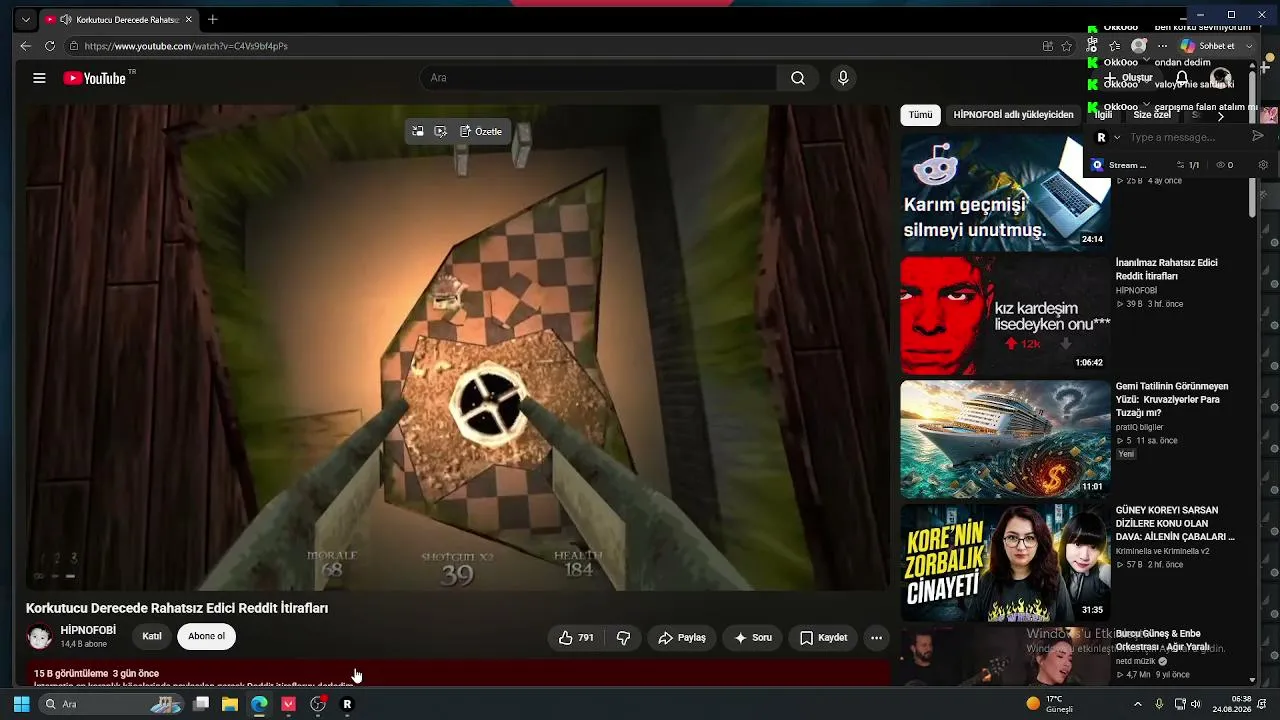The image size is (1280, 720).
Task: Reload the page with the refresh icon
Action: (50, 46)
